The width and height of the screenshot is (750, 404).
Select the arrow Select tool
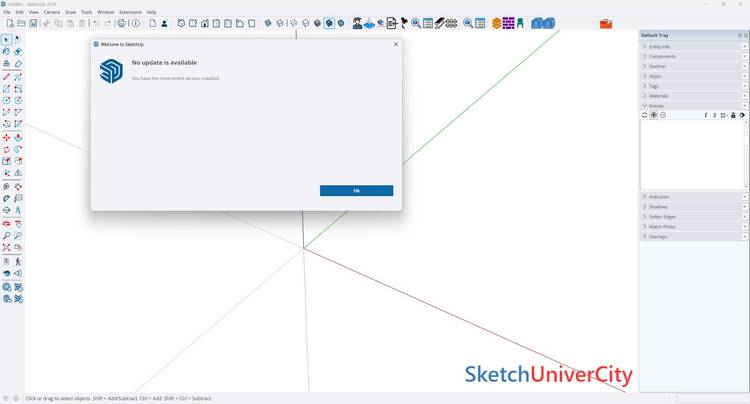[6, 40]
